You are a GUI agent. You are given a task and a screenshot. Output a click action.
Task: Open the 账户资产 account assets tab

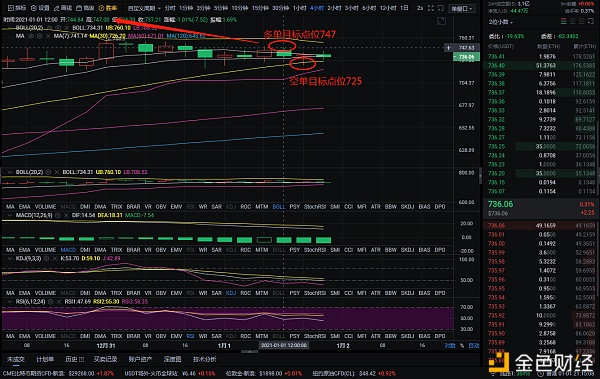[140, 359]
